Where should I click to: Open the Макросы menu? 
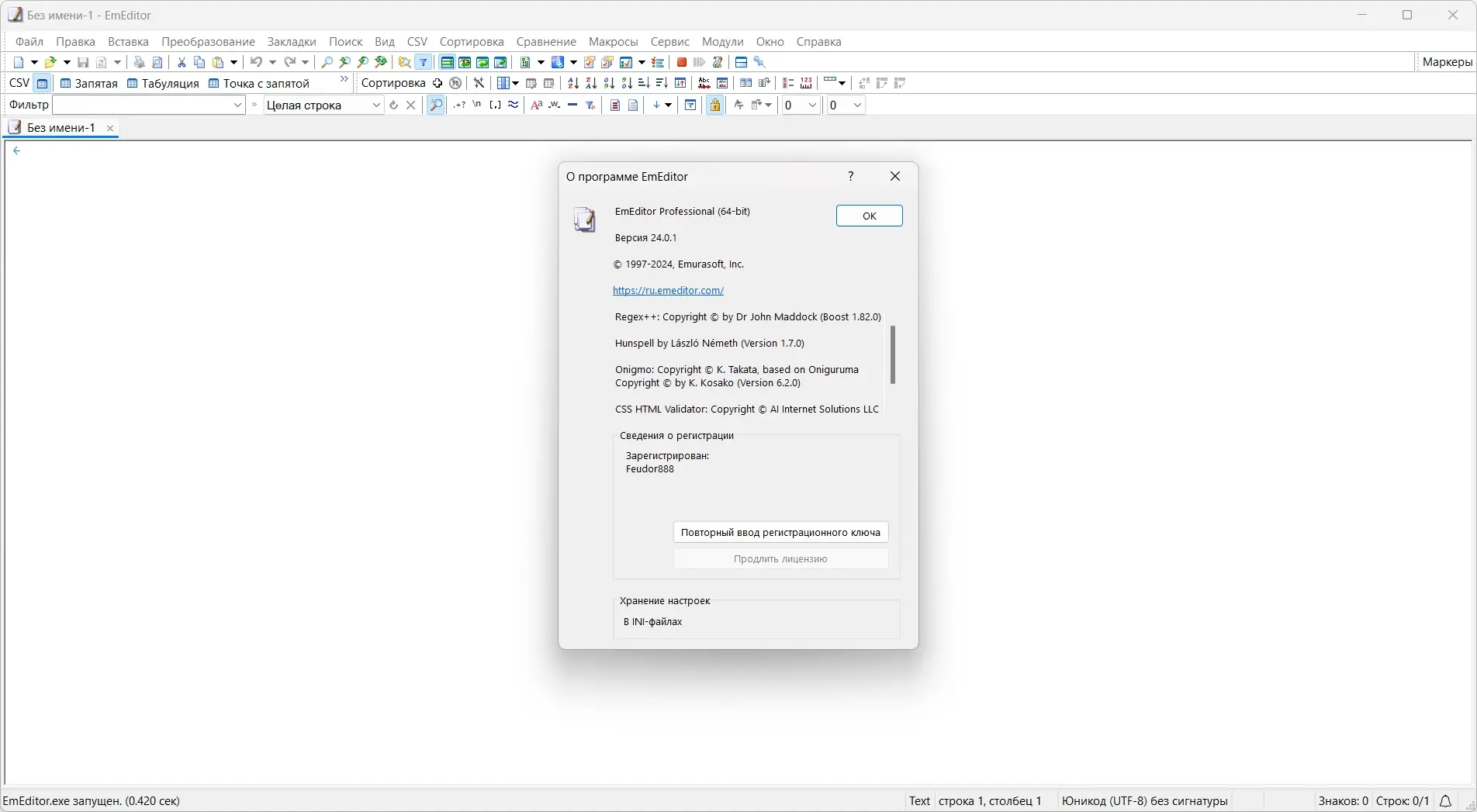(x=612, y=41)
